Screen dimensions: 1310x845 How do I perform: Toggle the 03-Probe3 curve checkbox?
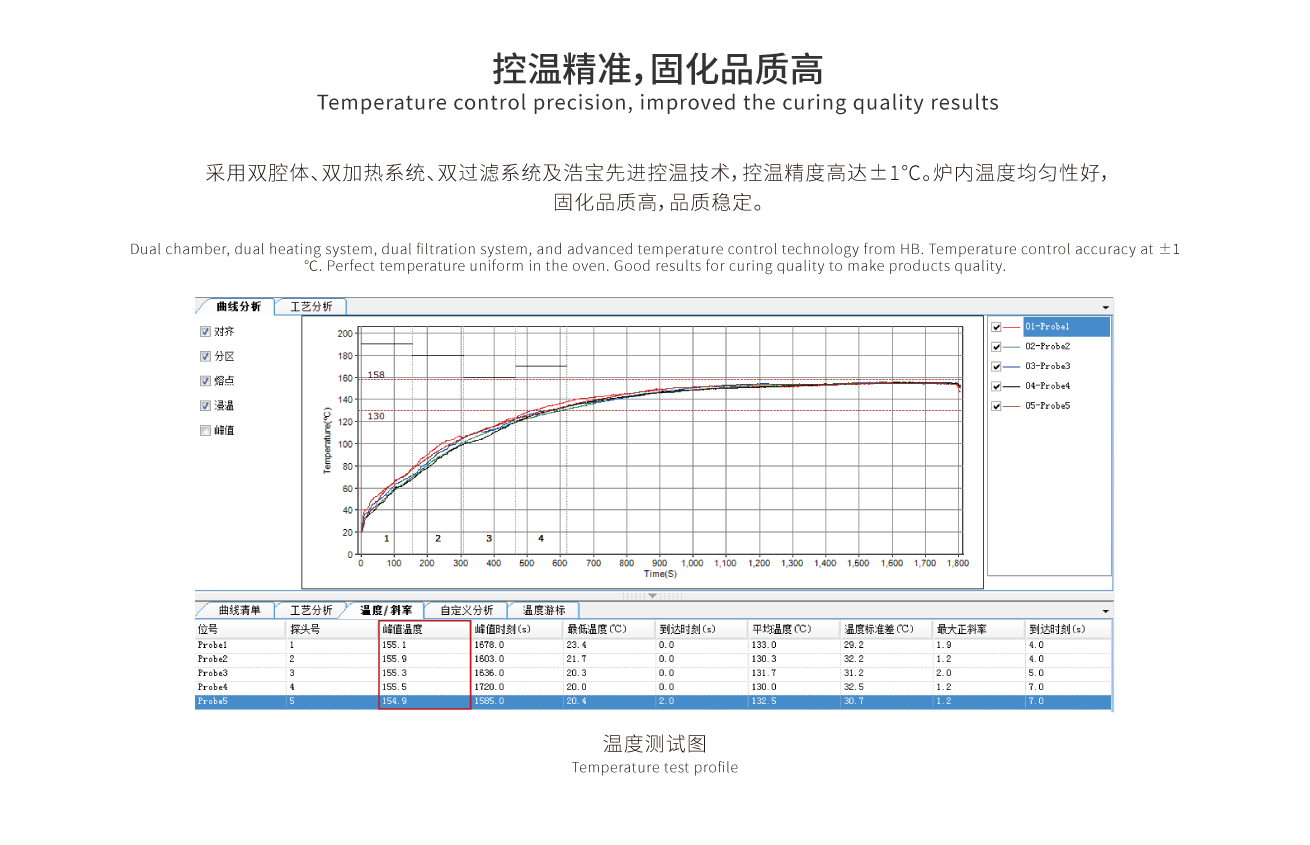click(x=996, y=366)
